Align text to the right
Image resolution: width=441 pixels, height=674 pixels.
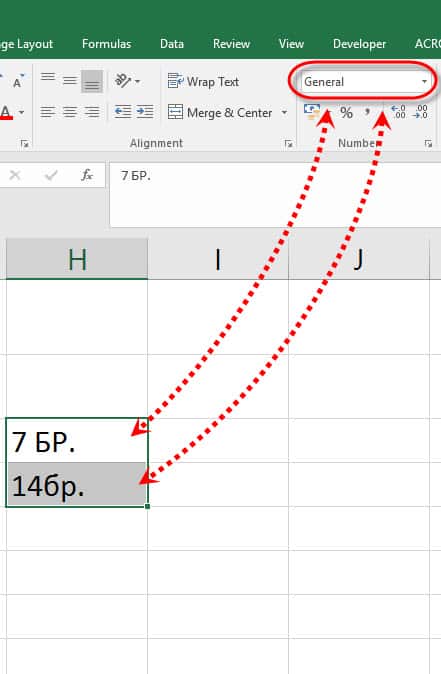pyautogui.click(x=92, y=112)
